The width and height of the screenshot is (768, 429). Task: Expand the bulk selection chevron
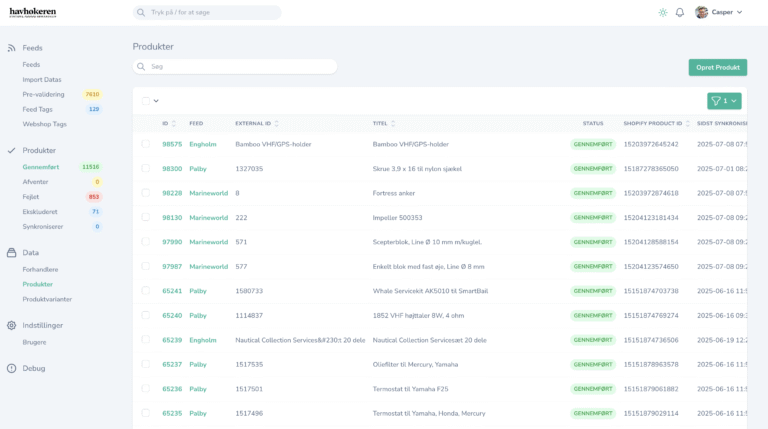coord(156,101)
